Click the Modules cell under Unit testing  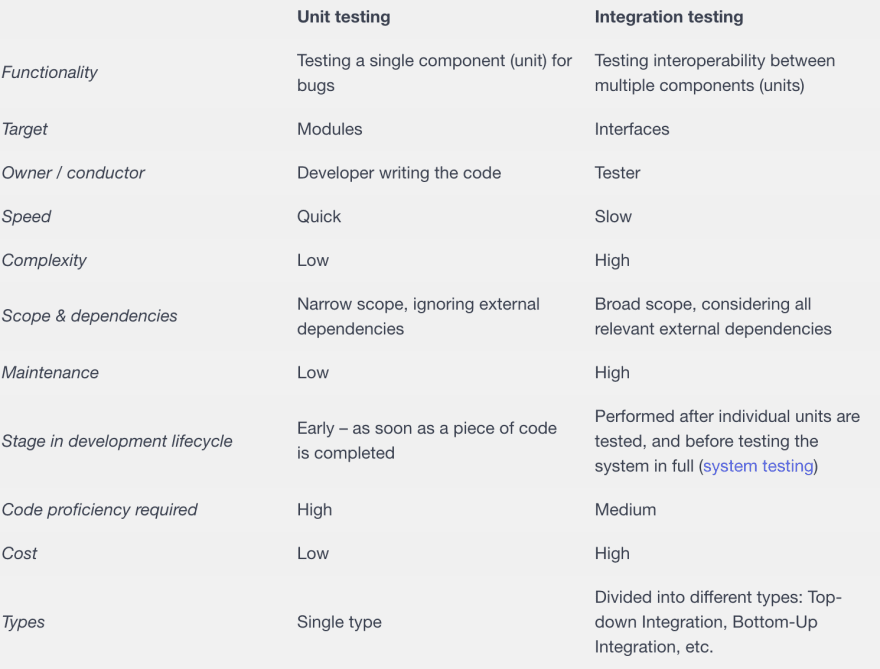329,129
